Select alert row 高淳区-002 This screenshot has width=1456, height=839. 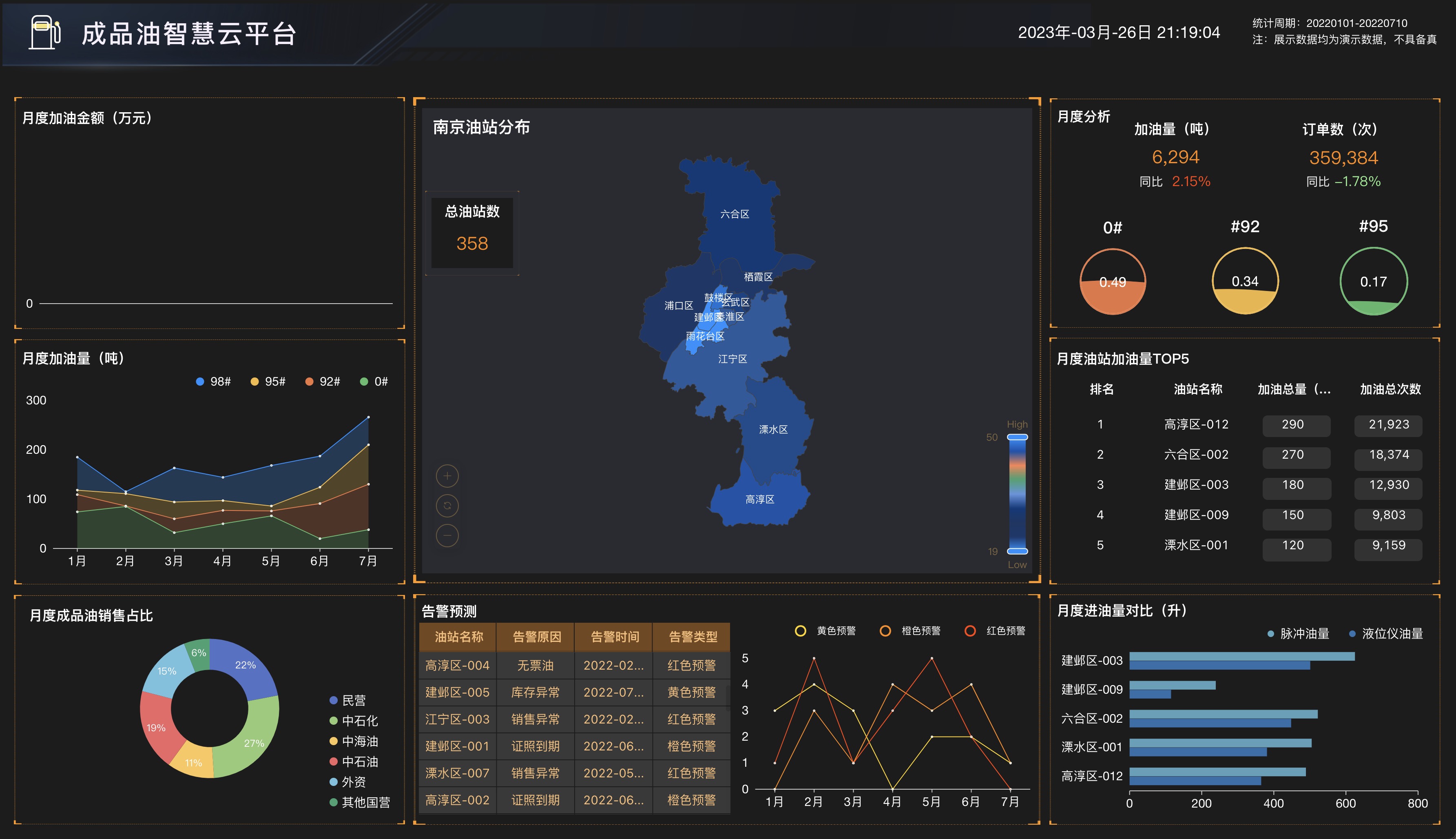pyautogui.click(x=575, y=800)
